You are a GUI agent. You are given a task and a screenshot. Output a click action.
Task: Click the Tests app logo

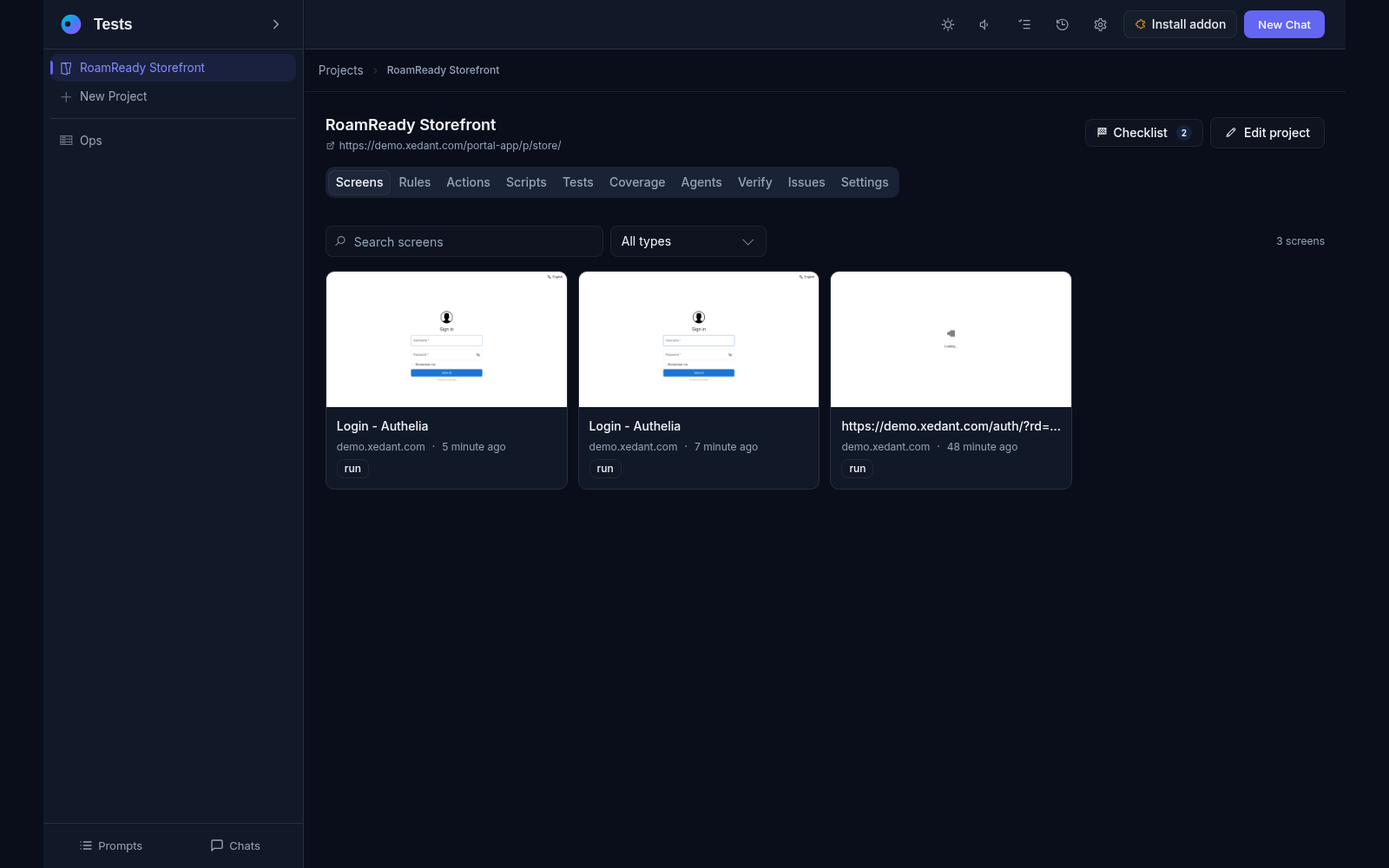coord(71,24)
